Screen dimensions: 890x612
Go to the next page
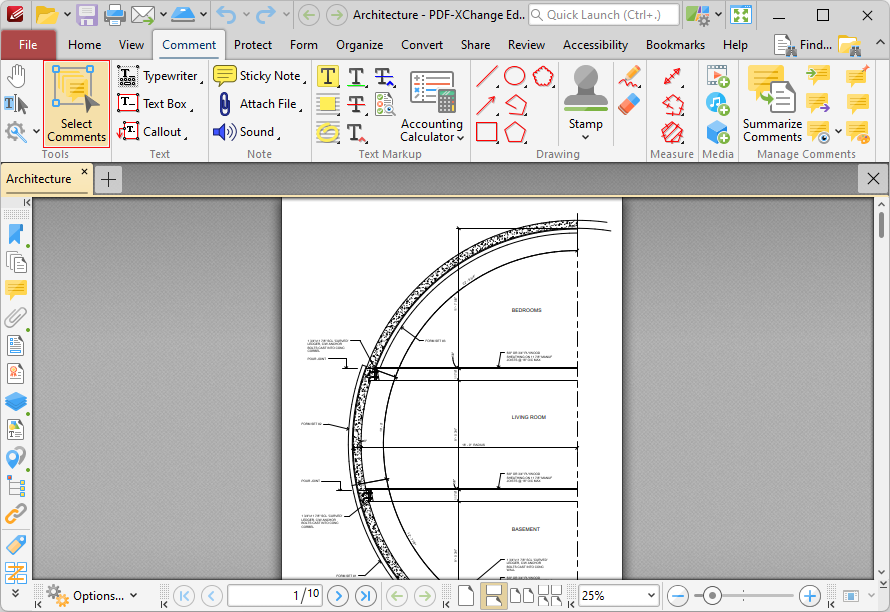tap(338, 596)
